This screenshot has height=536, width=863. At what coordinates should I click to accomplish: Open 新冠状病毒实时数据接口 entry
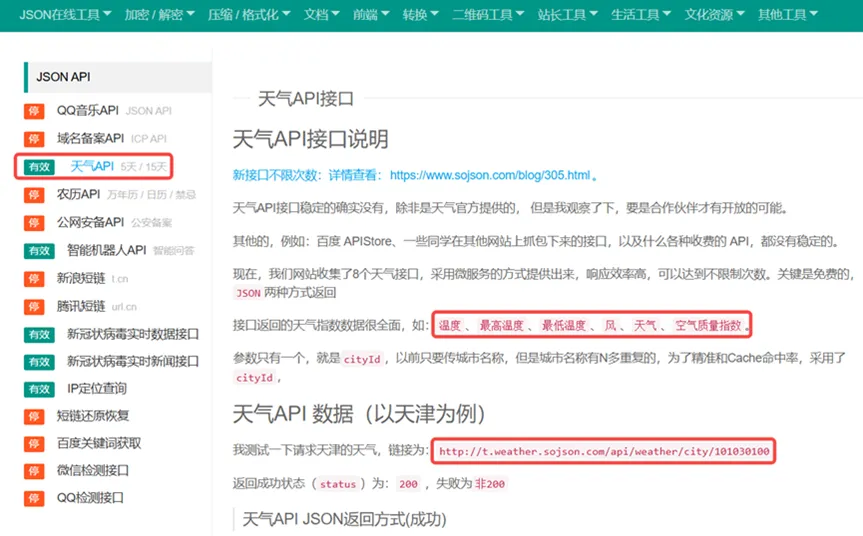pyautogui.click(x=133, y=334)
